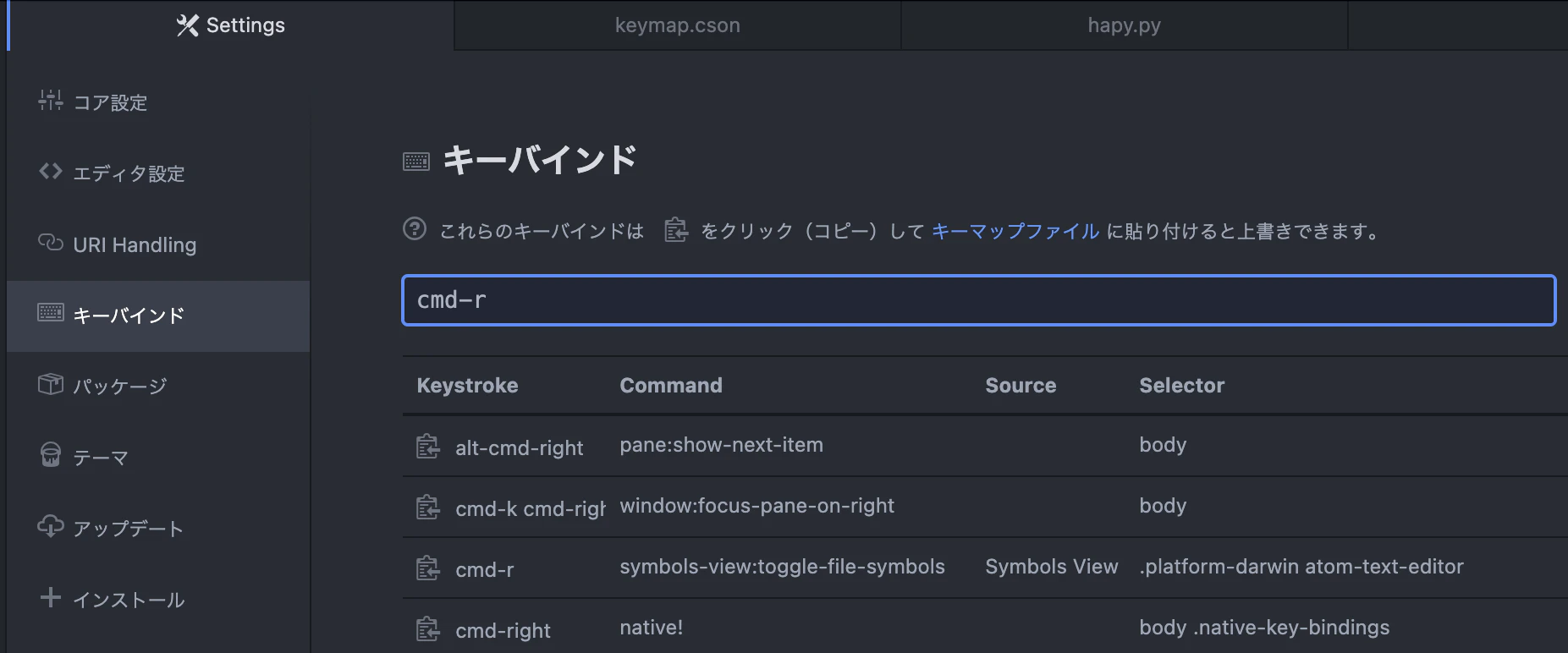This screenshot has height=653, width=1568.
Task: Select the pane:show-next-item command cell
Action: tap(721, 445)
